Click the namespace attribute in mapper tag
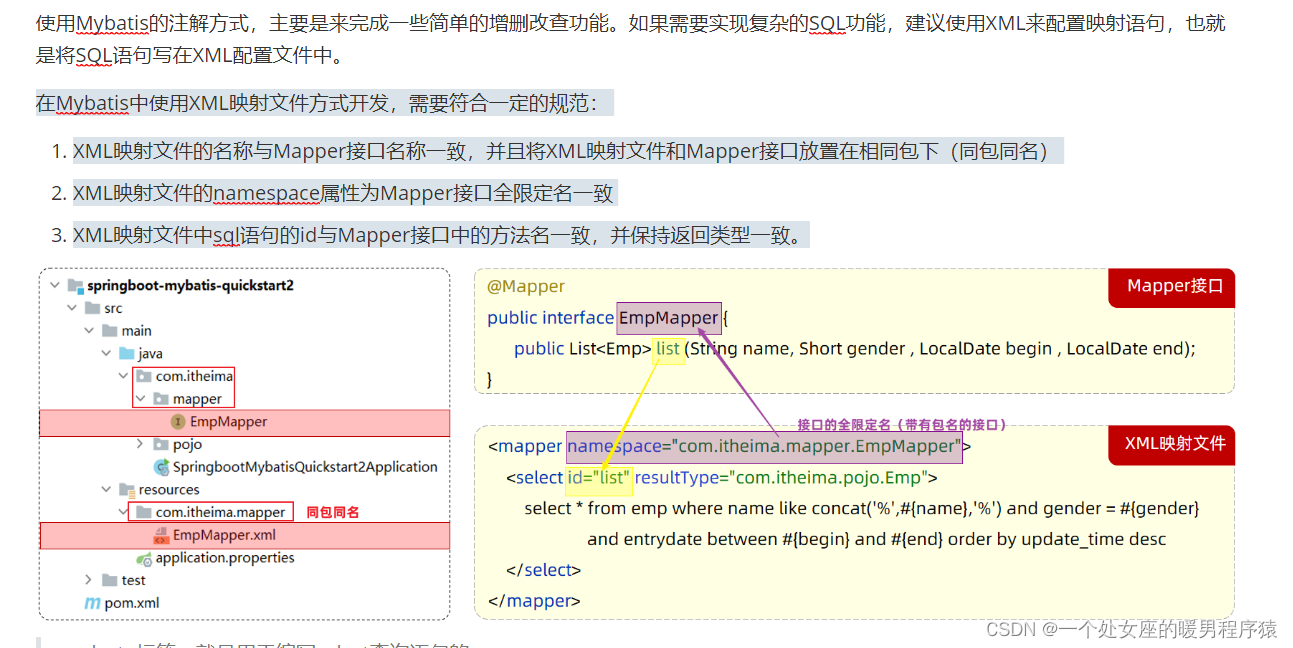 765,446
